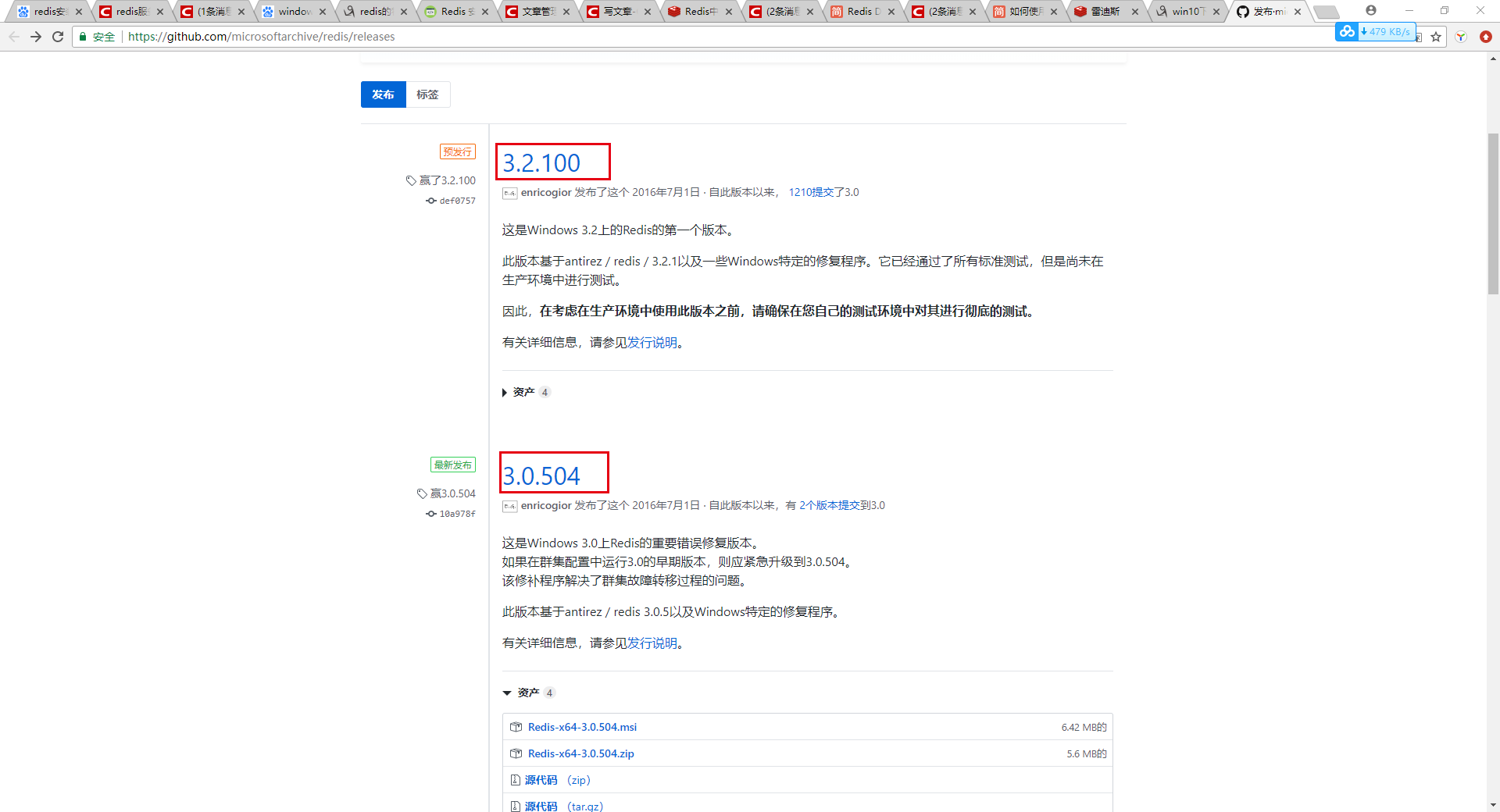
Task: Expand the assets list for release 3.2.100
Action: tap(525, 392)
